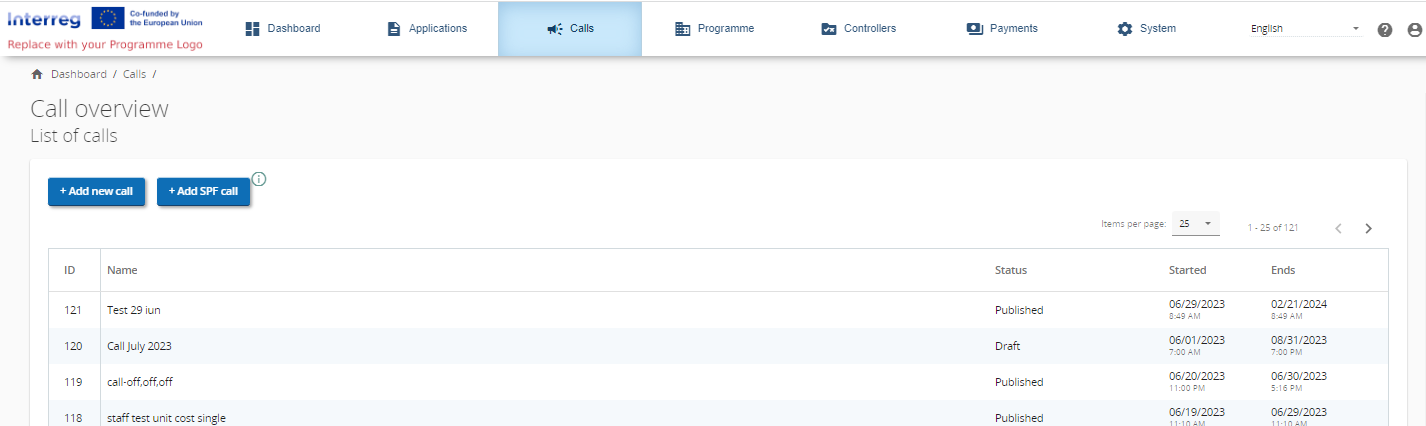Click the Calls breadcrumb link

[x=134, y=74]
